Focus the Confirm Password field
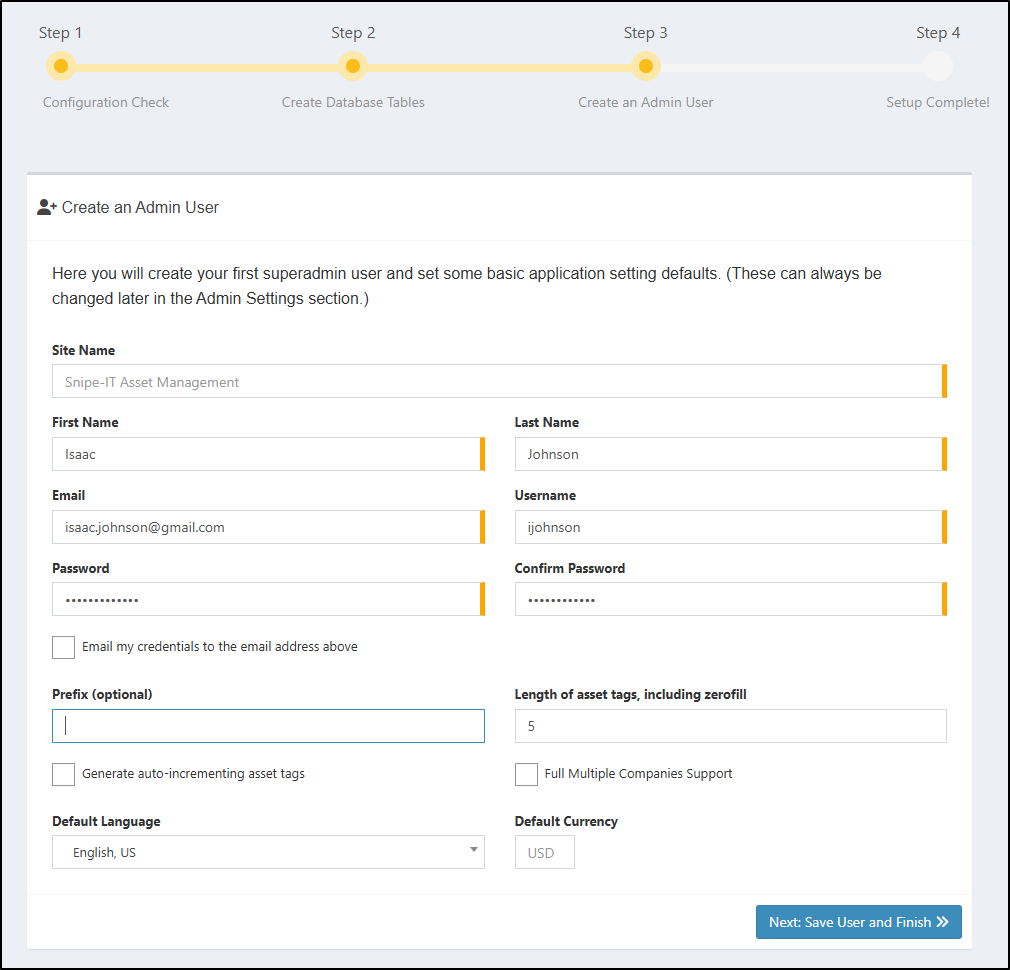1010x970 pixels. click(x=728, y=600)
